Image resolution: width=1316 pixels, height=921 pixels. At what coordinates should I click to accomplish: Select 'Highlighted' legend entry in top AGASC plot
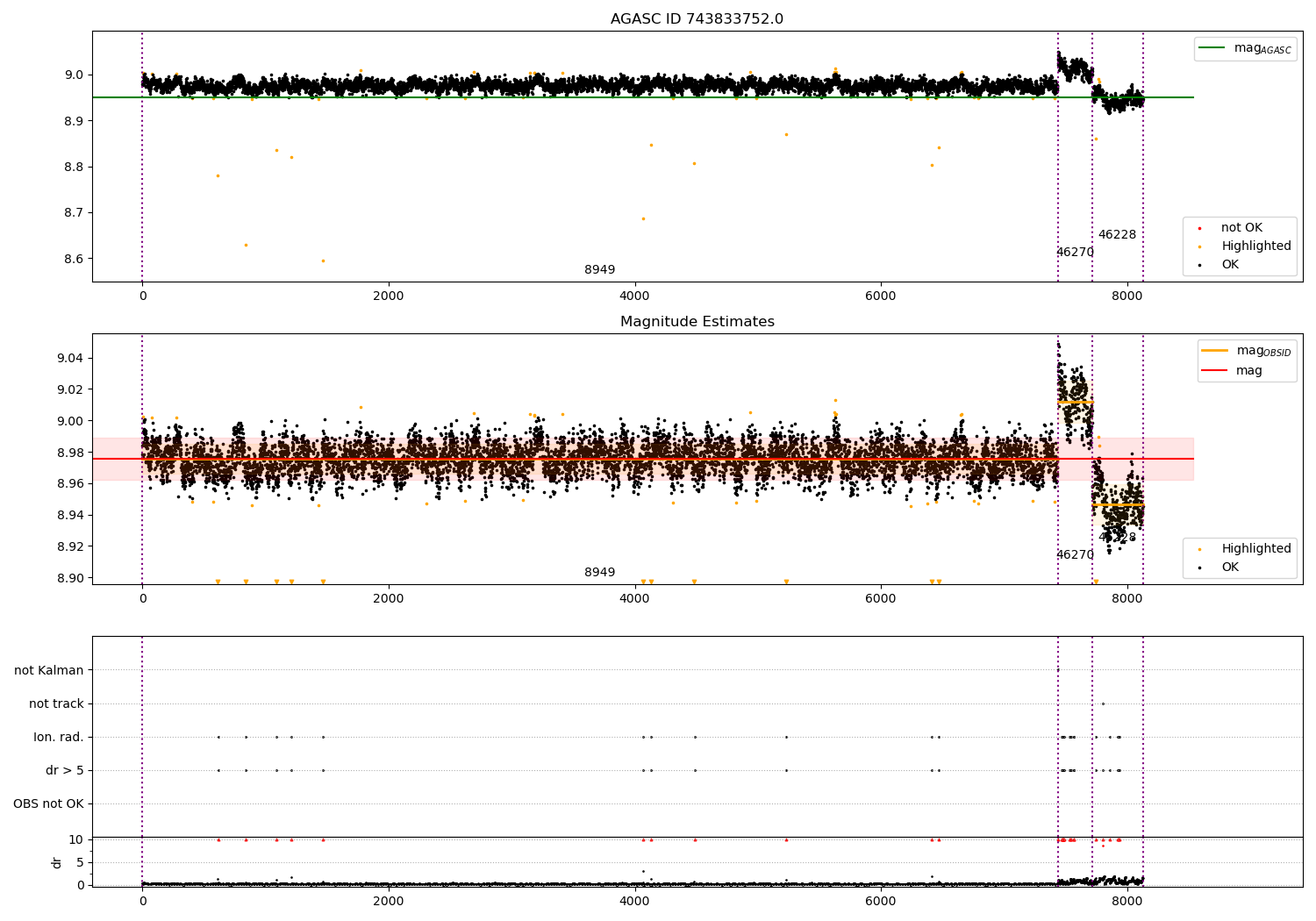point(1256,246)
